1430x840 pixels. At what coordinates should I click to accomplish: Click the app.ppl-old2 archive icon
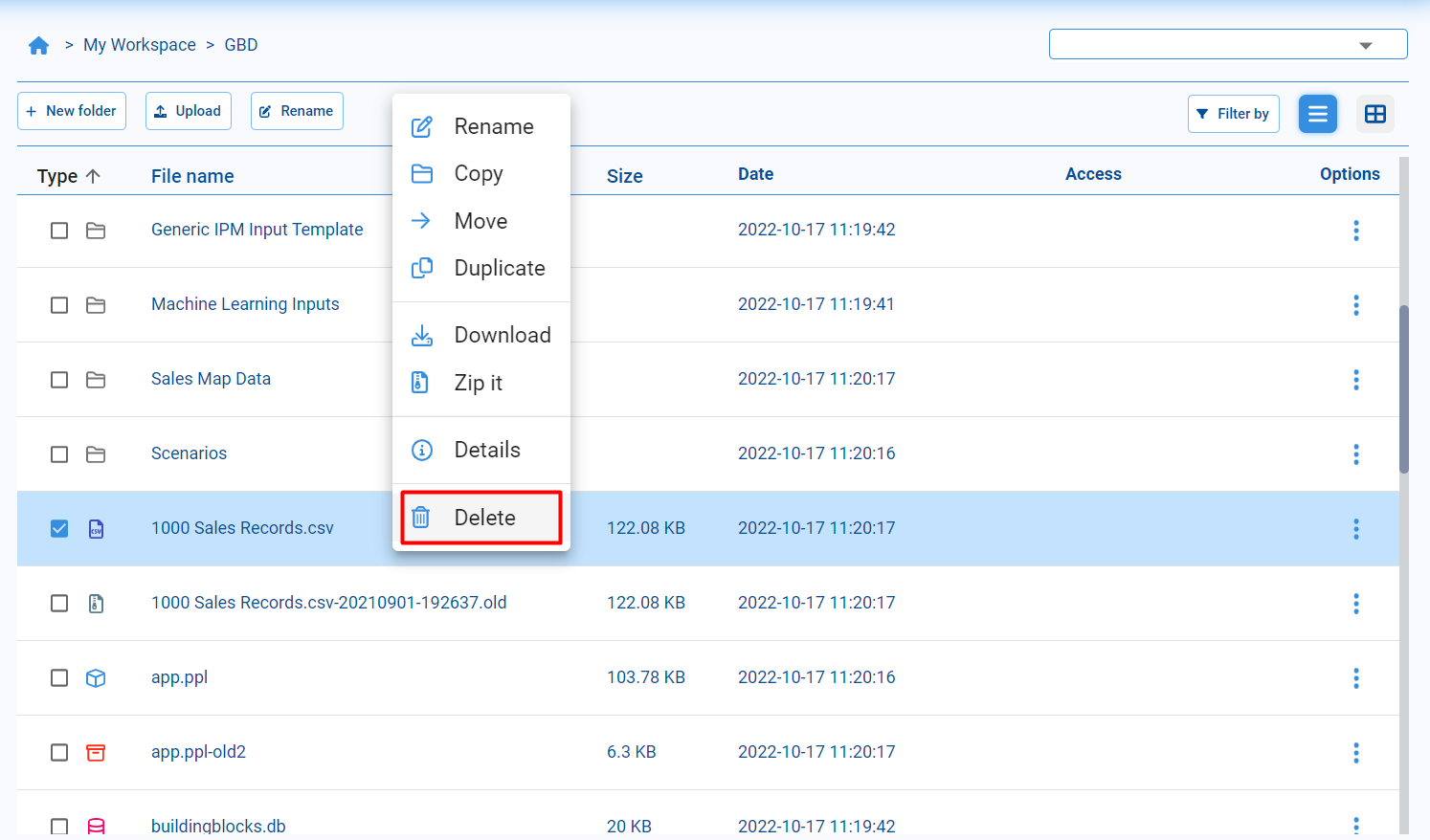click(96, 753)
